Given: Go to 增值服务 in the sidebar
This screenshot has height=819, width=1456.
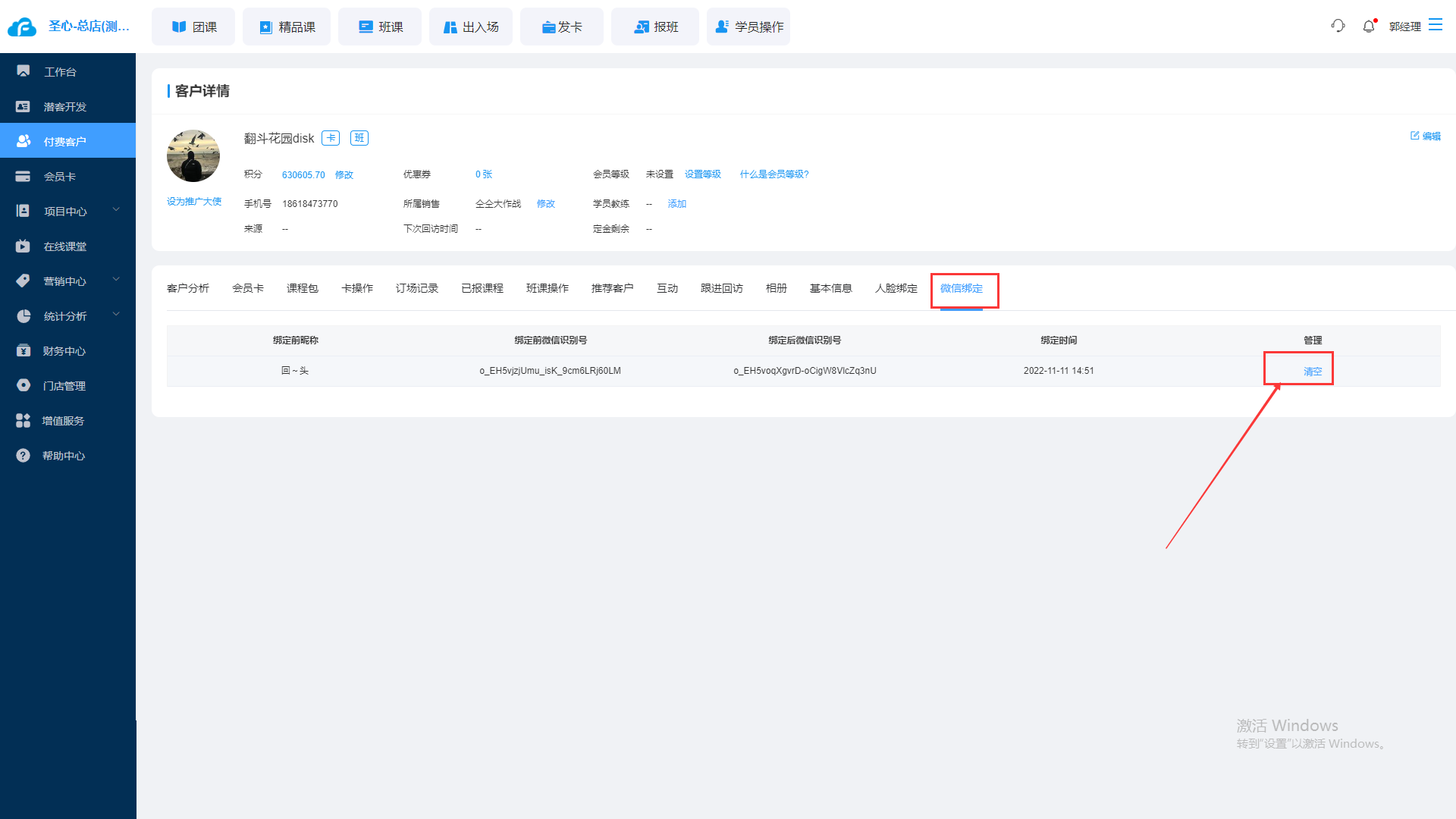Looking at the screenshot, I should 67,420.
